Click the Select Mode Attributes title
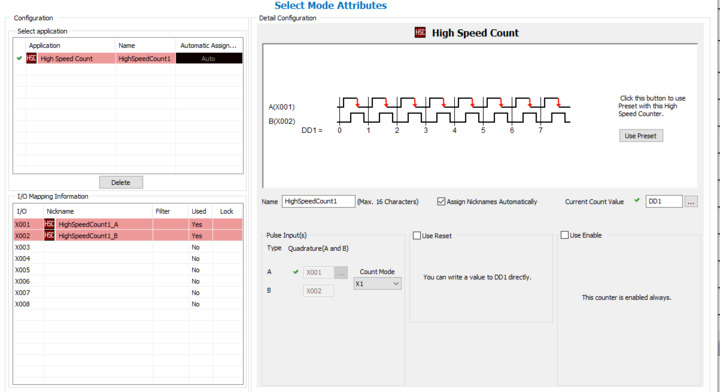The width and height of the screenshot is (720, 392). point(331,6)
